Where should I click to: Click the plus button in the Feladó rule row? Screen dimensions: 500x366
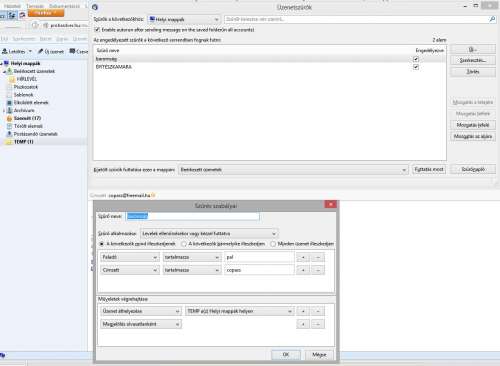[303, 257]
